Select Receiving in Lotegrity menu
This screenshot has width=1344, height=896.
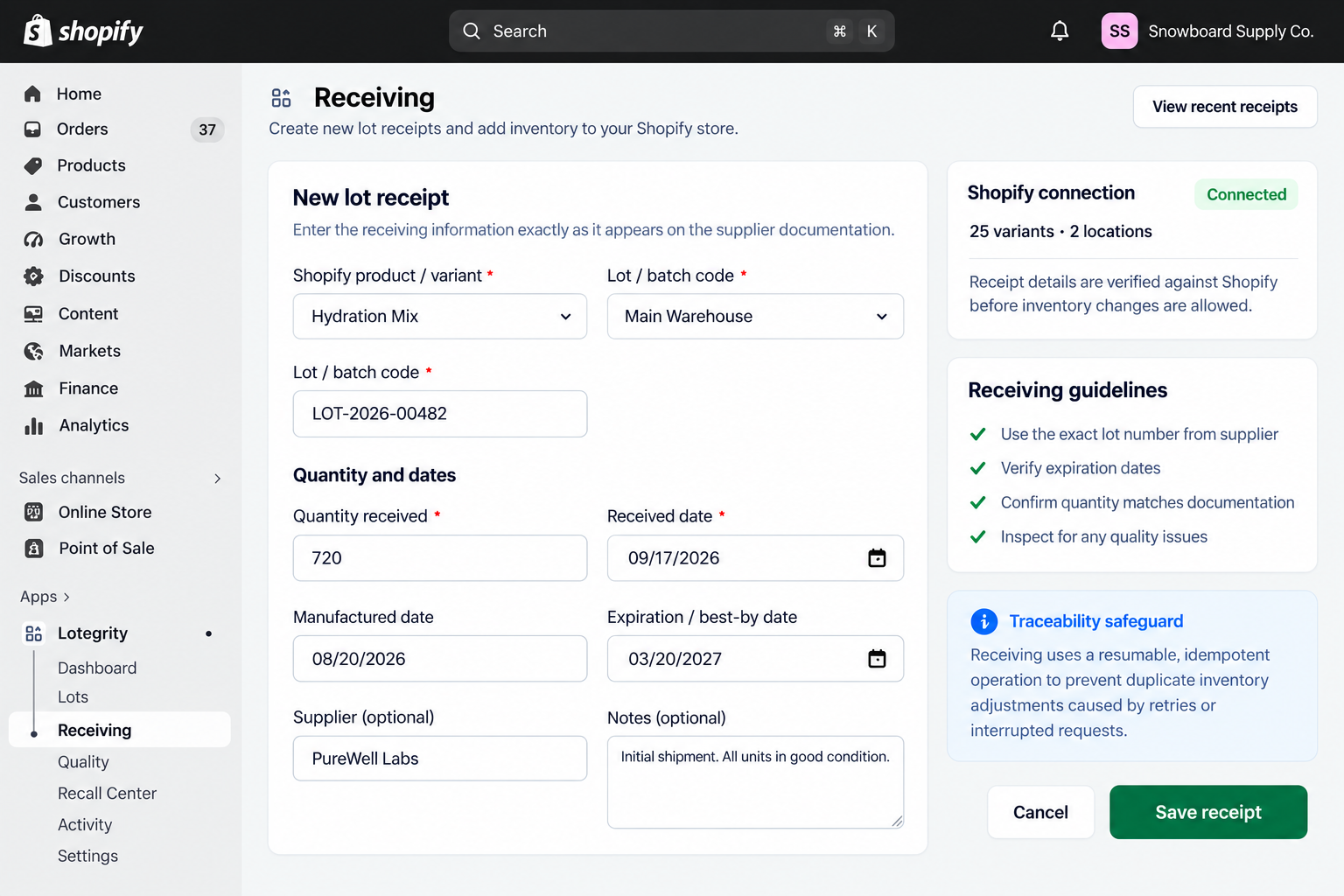[x=120, y=730]
